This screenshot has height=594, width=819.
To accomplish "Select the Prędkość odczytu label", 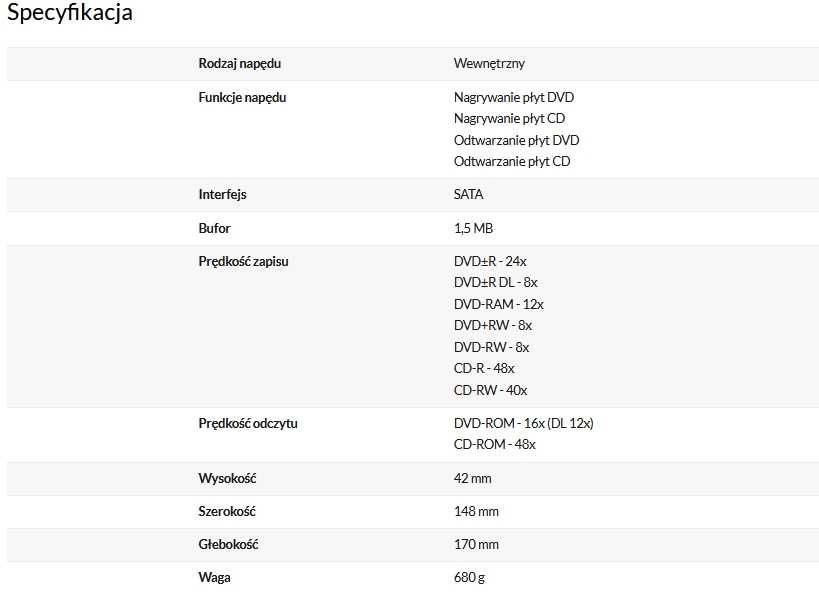I will coord(248,424).
